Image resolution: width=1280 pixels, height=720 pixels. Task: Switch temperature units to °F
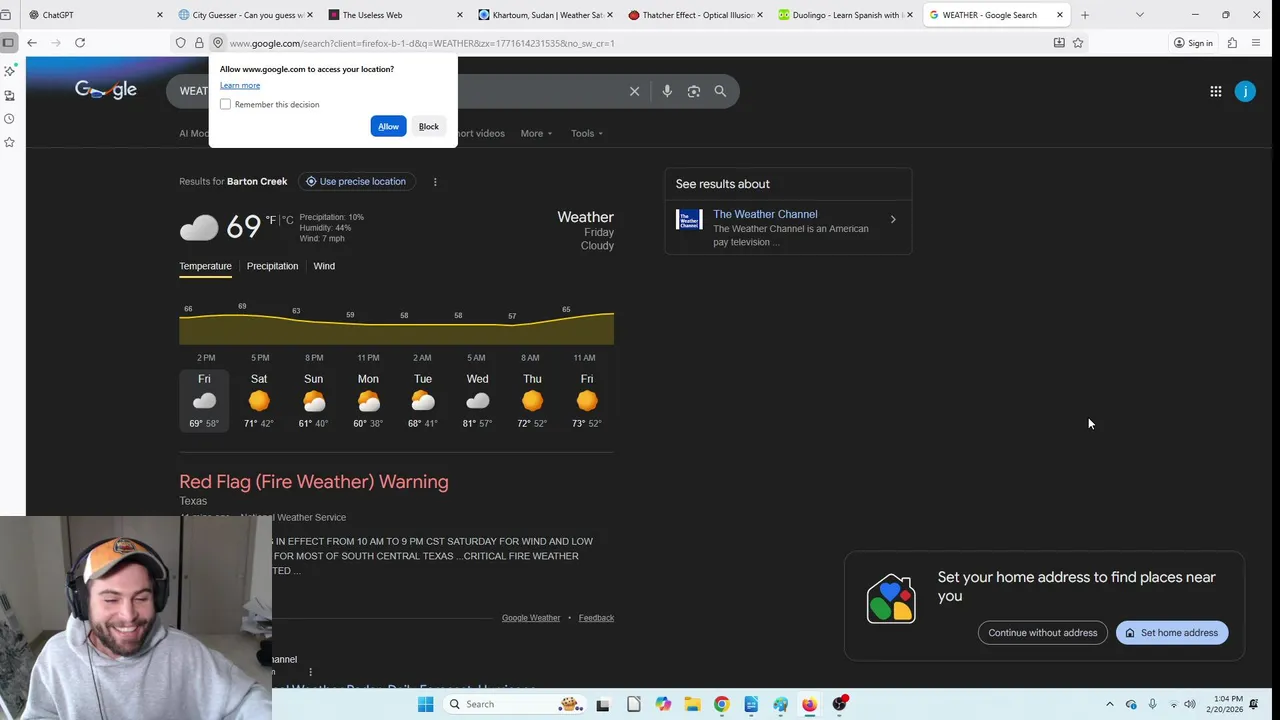tap(270, 220)
